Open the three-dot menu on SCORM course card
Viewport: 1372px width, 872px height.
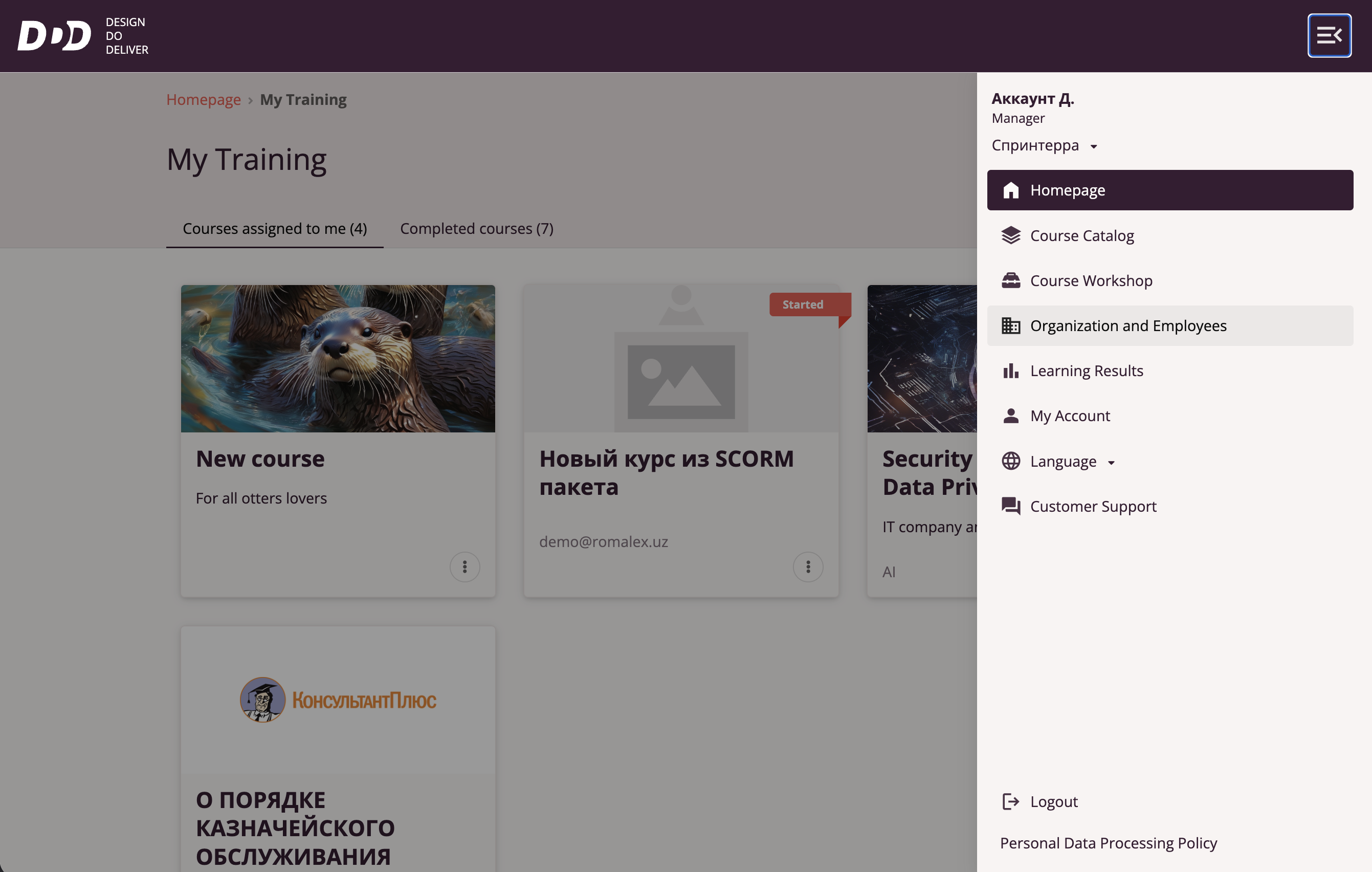pos(807,566)
